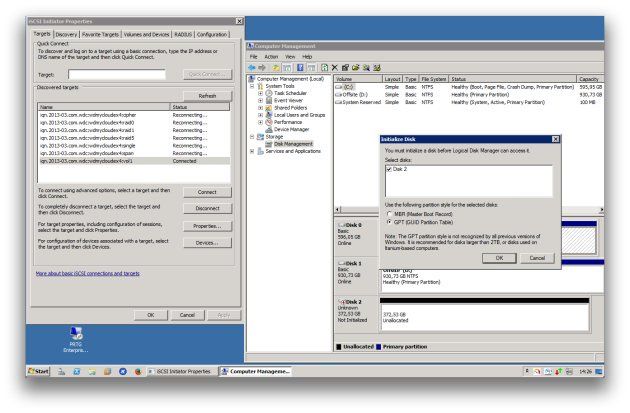
Task: Switch to the RADIUS tab
Action: (x=183, y=35)
